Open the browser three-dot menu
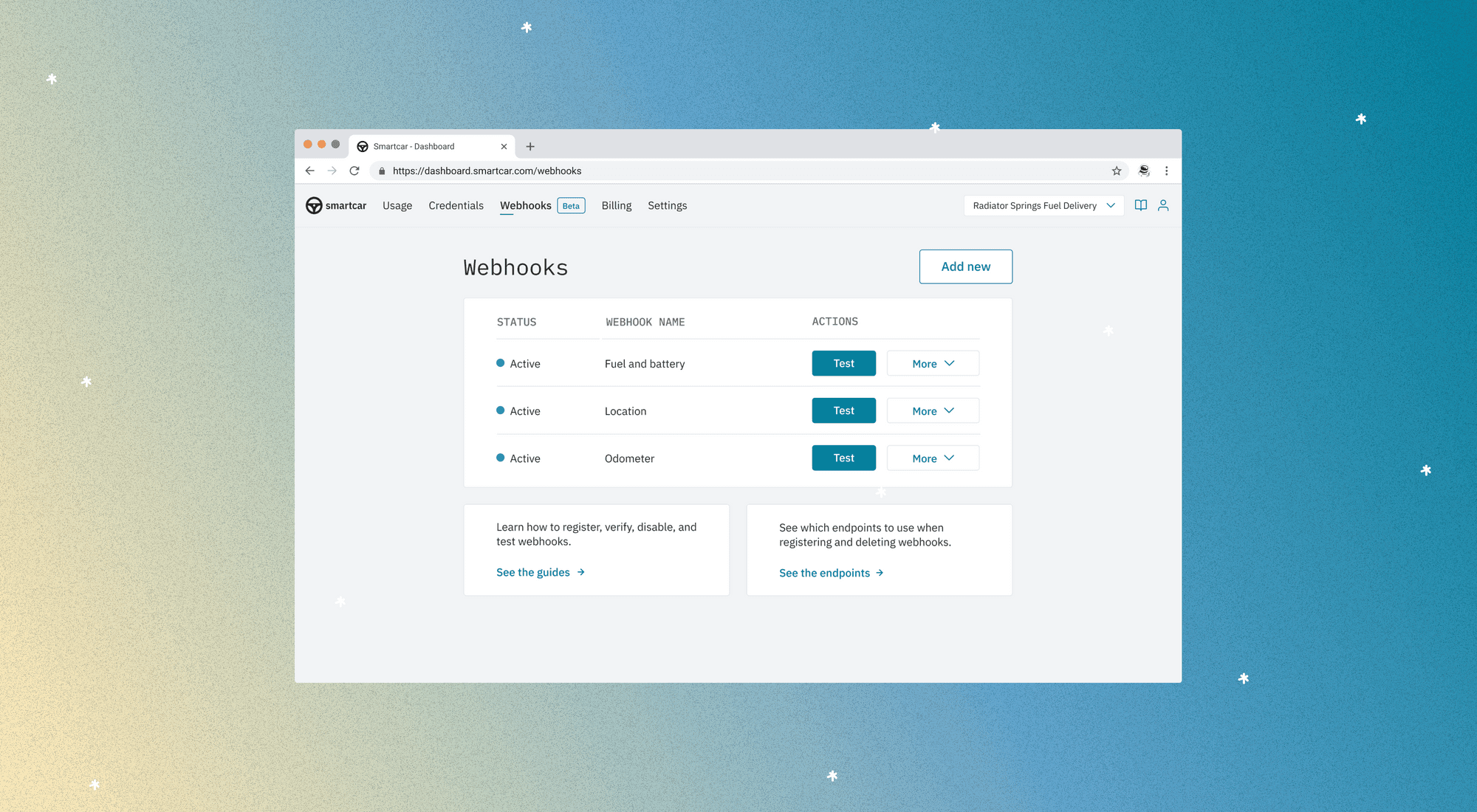Viewport: 1477px width, 812px height. pos(1167,171)
